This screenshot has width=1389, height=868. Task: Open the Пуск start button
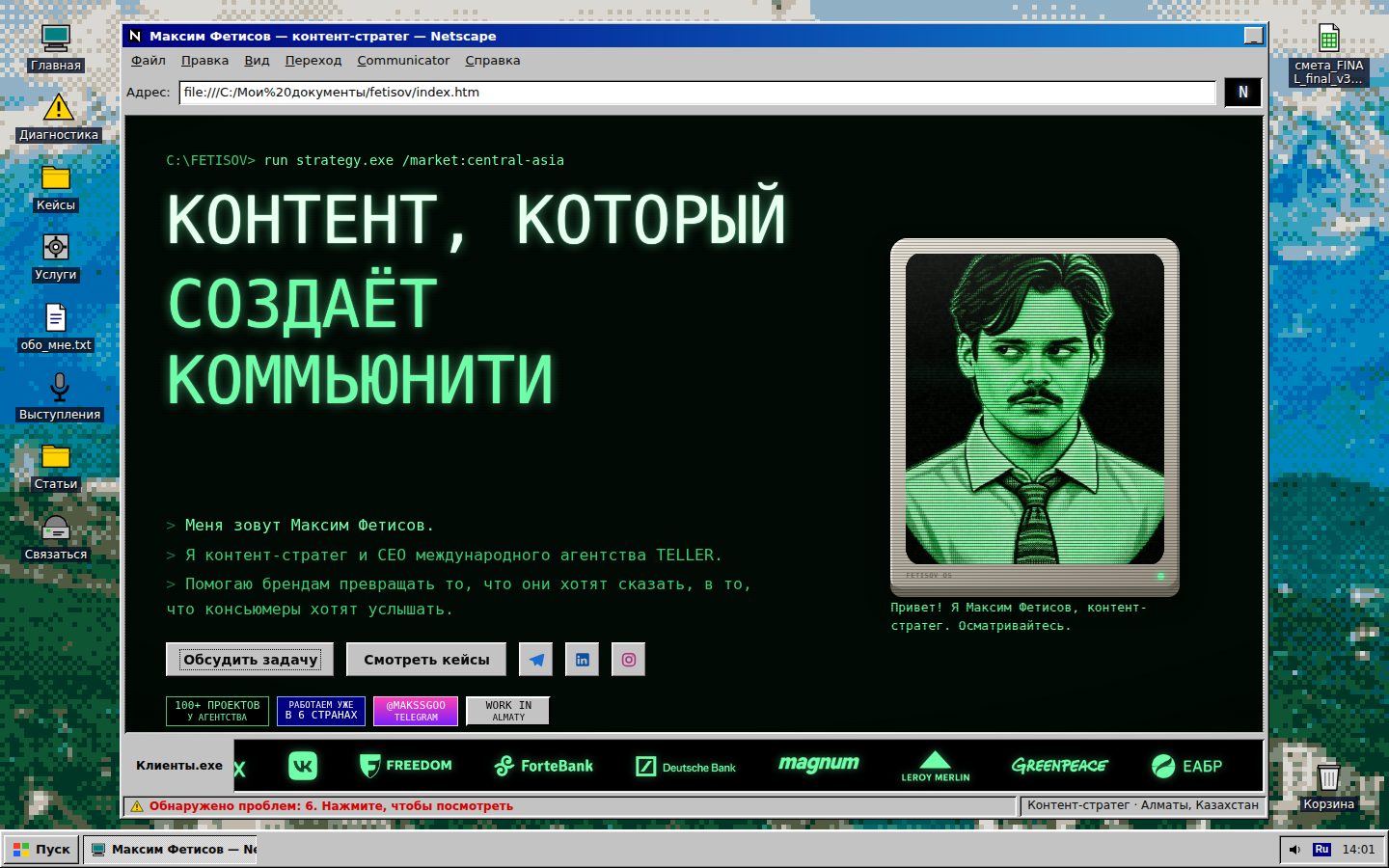41,850
